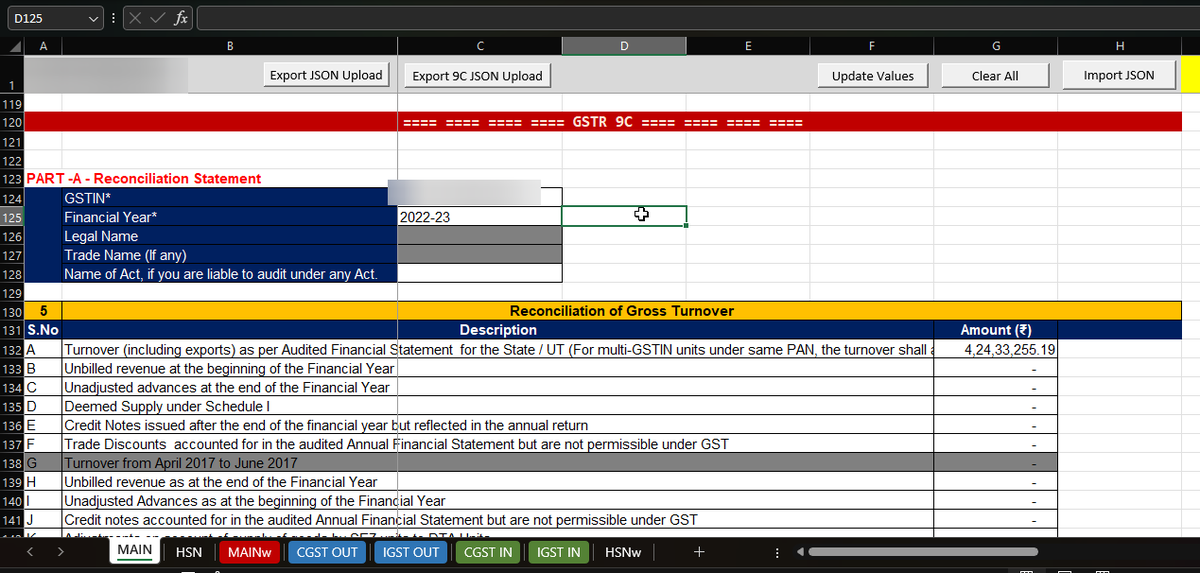Click the 'Financial Year*' label cell
This screenshot has height=573, width=1200.
click(230, 217)
